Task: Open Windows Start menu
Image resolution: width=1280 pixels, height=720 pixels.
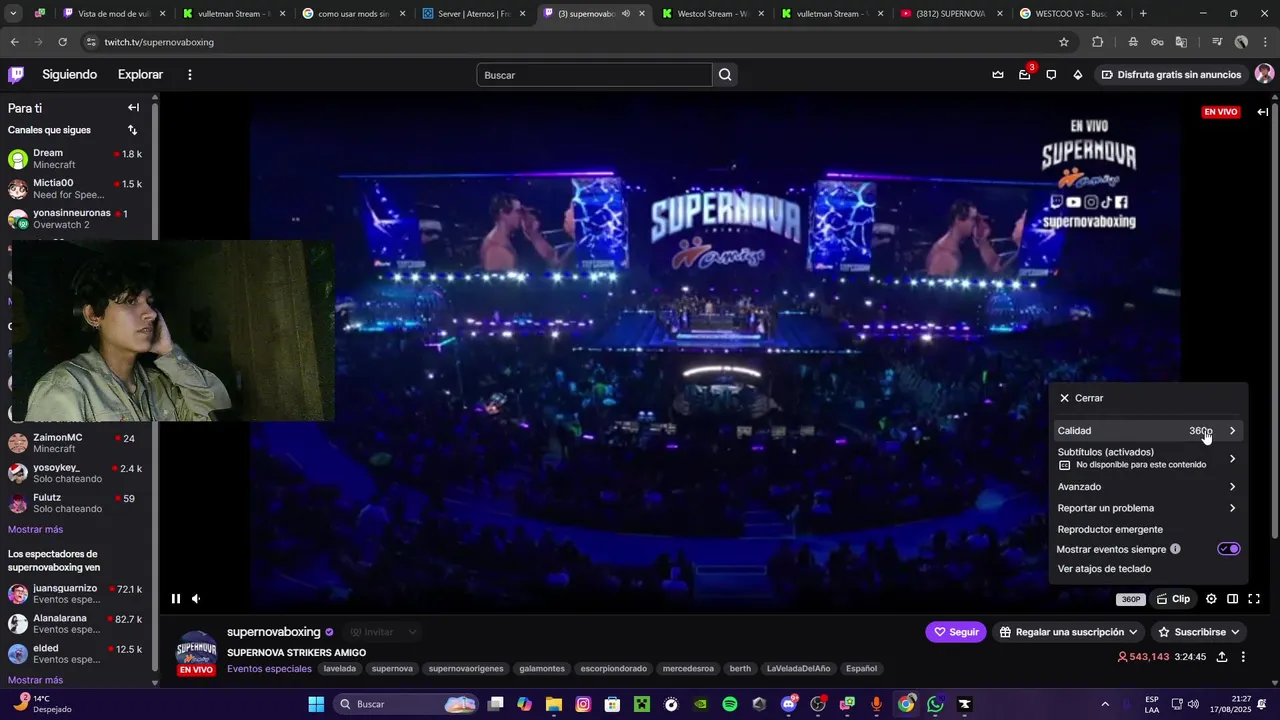Action: click(316, 704)
